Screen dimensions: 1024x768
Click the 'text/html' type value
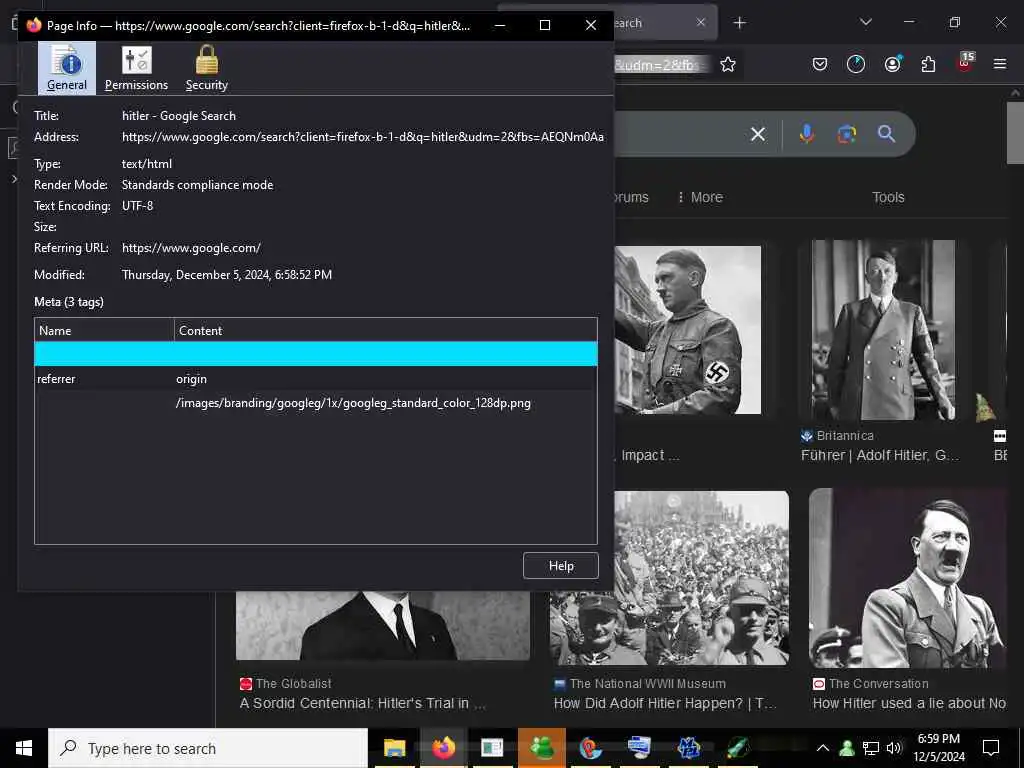(x=147, y=164)
